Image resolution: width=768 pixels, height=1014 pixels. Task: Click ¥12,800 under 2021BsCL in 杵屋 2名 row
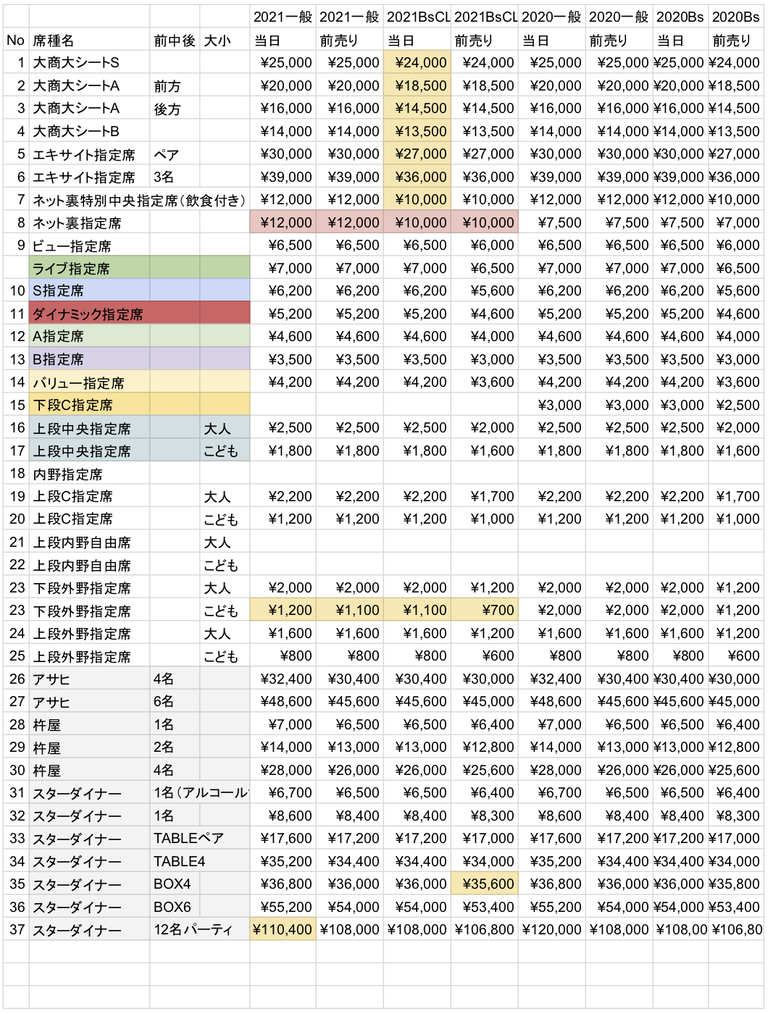(485, 747)
